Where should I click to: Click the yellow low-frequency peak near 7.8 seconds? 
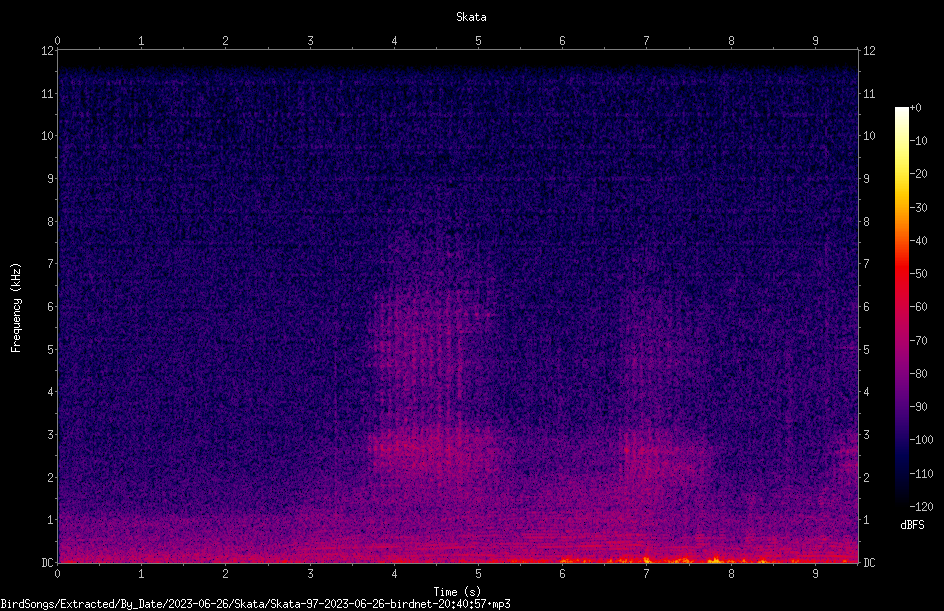coord(715,560)
